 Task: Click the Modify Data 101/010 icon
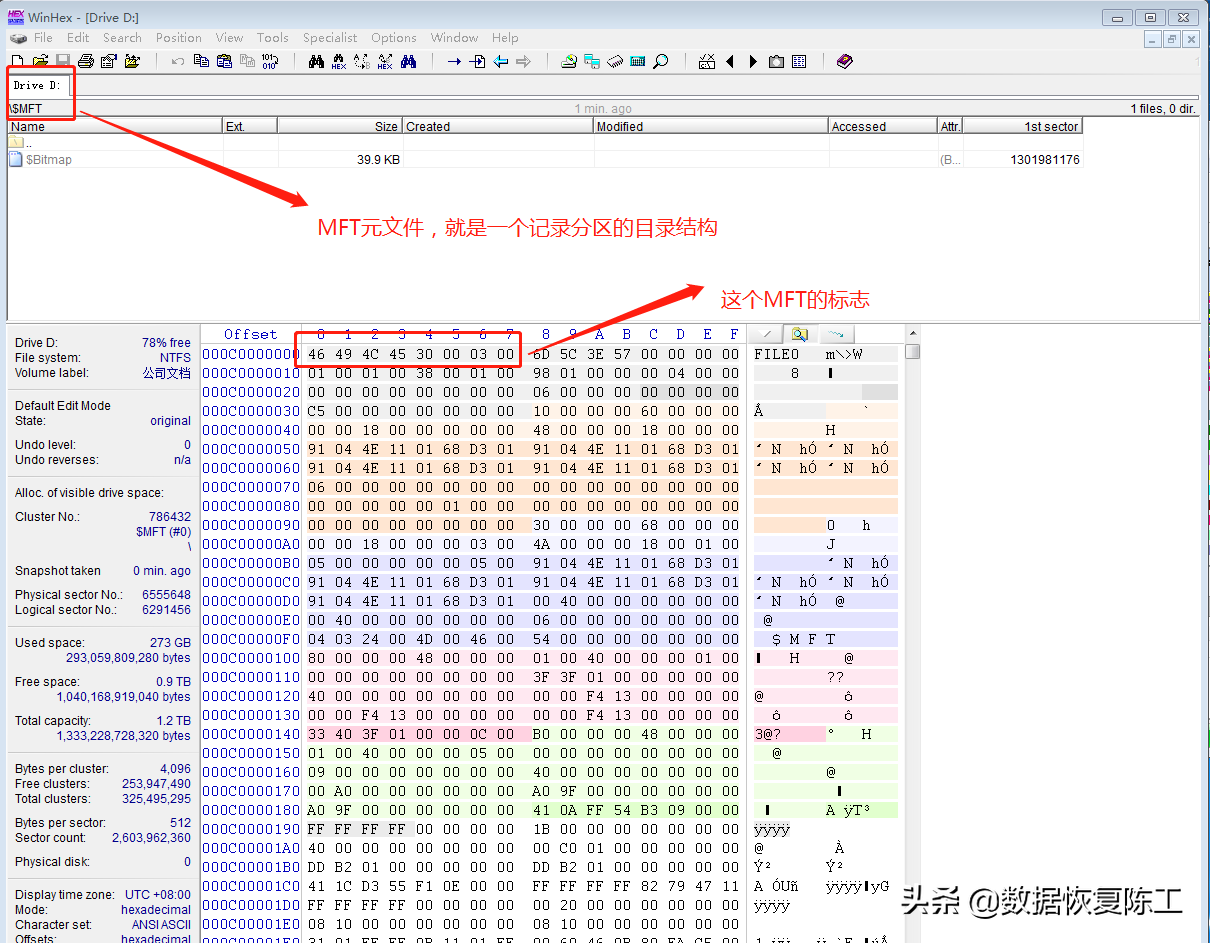(x=269, y=62)
